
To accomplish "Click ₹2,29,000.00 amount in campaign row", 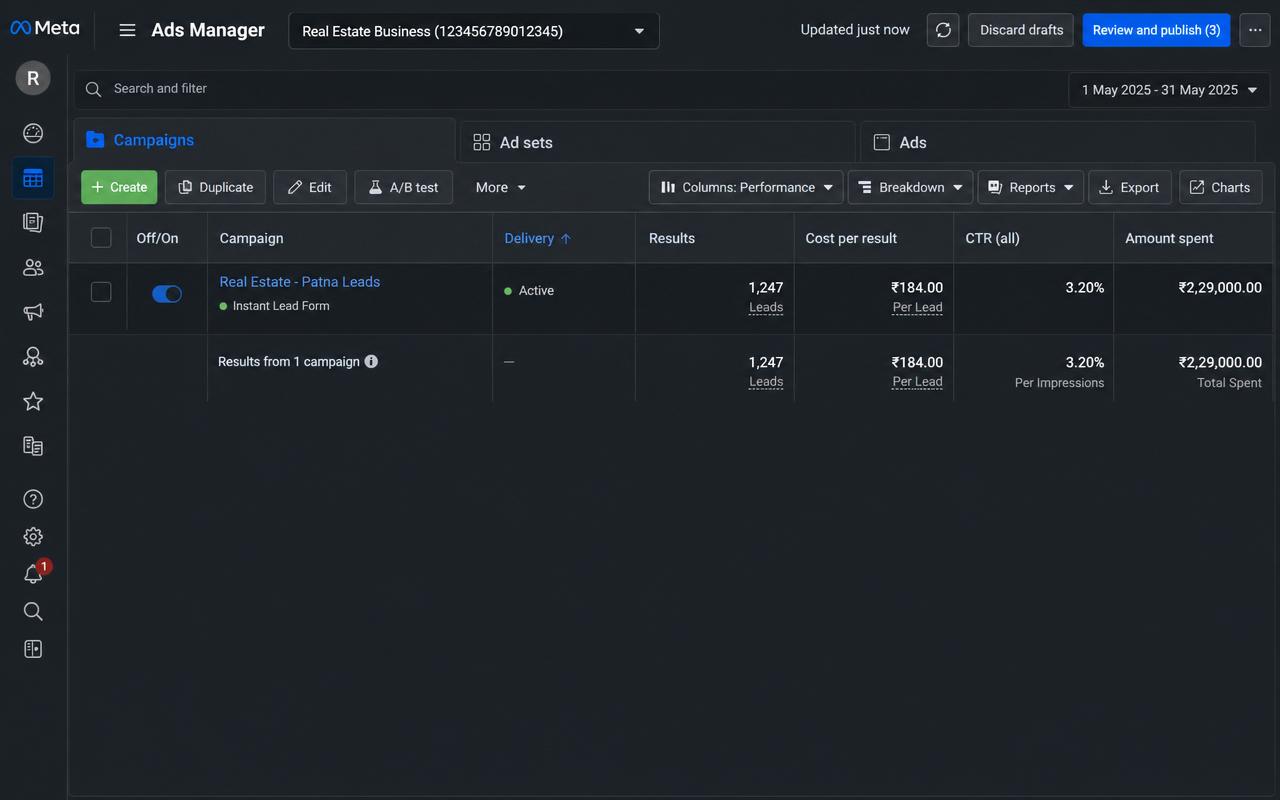I will 1220,288.
